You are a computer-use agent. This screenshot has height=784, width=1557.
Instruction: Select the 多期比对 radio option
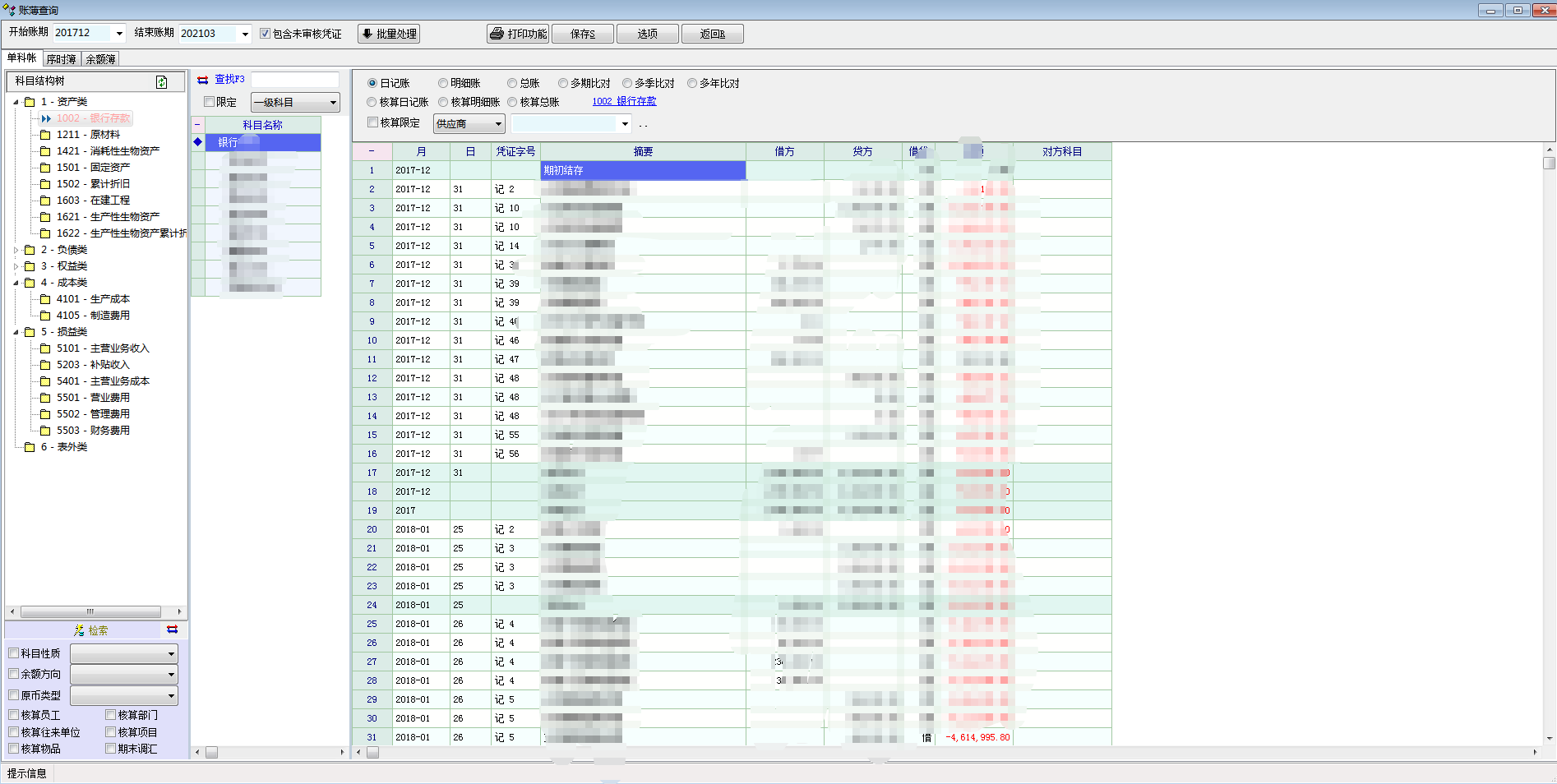563,83
